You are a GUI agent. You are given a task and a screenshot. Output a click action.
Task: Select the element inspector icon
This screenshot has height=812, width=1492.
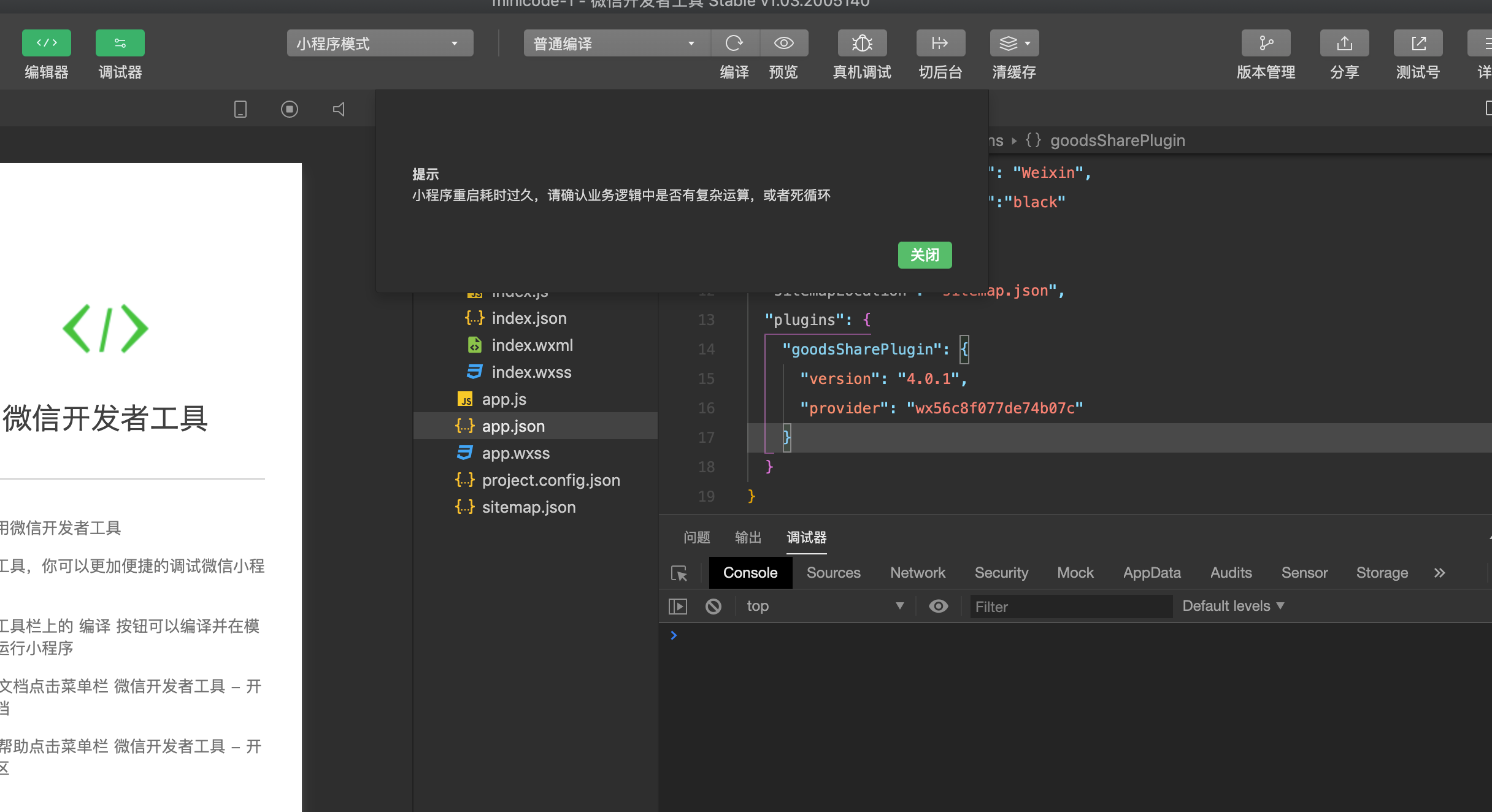click(679, 573)
